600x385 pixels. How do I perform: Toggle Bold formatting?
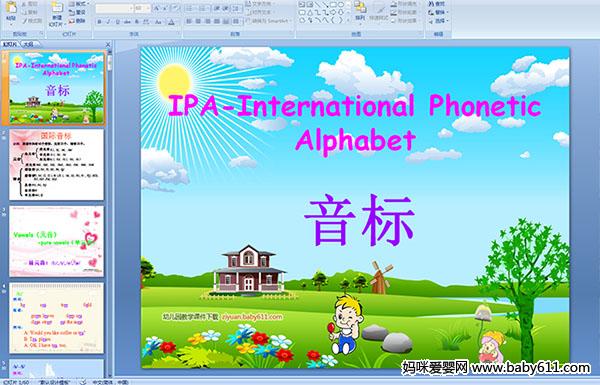tap(99, 22)
